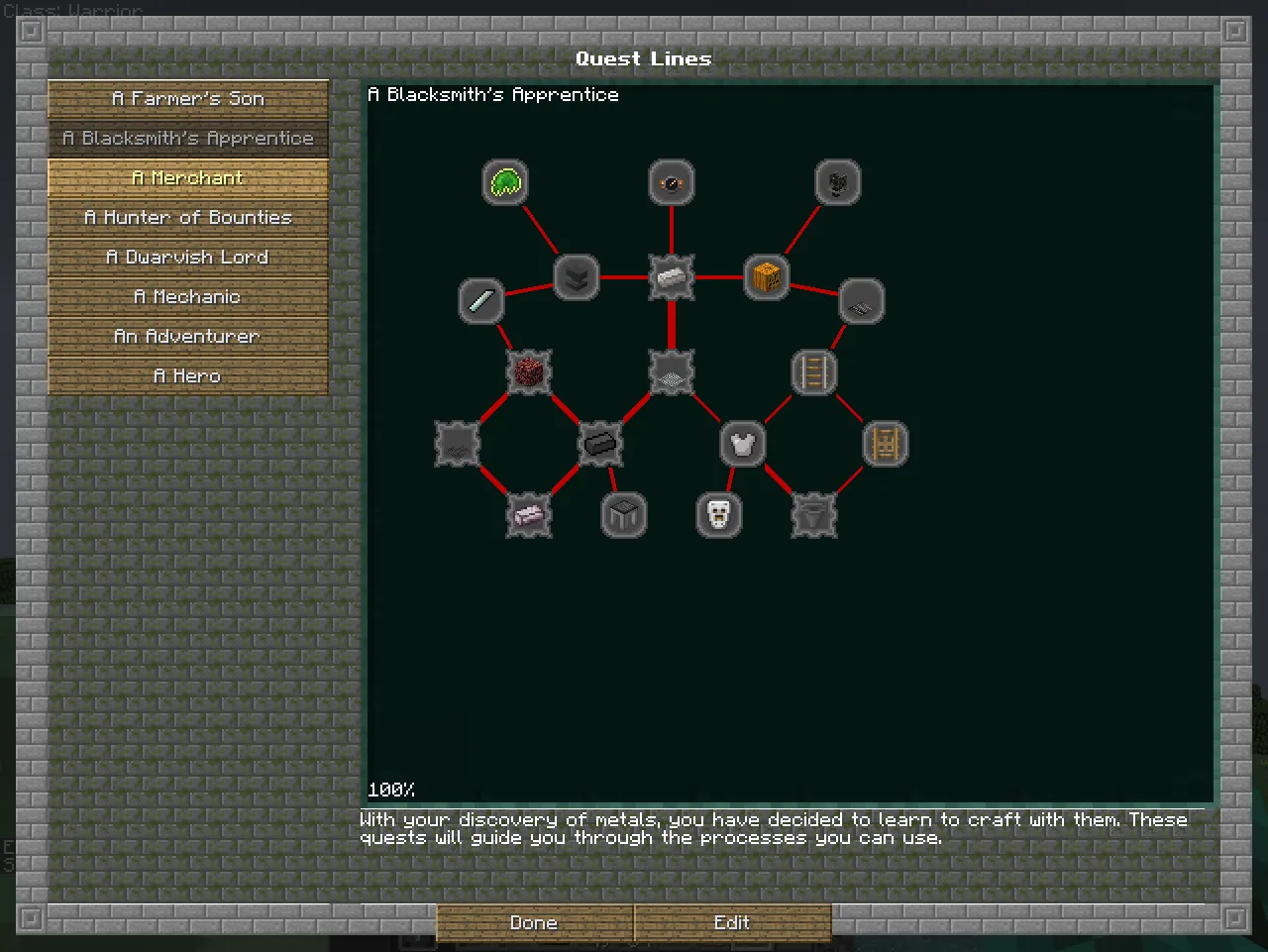Open A Farmer's Son quest line
The image size is (1268, 952).
click(188, 99)
